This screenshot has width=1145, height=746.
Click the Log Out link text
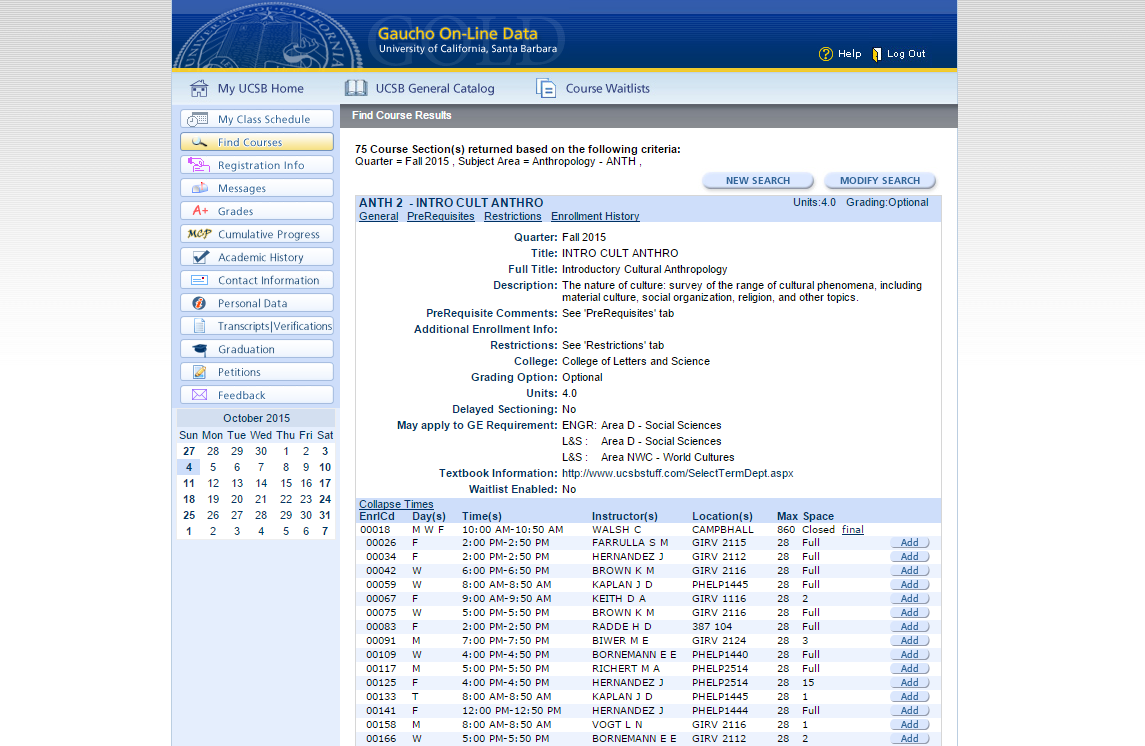(906, 54)
